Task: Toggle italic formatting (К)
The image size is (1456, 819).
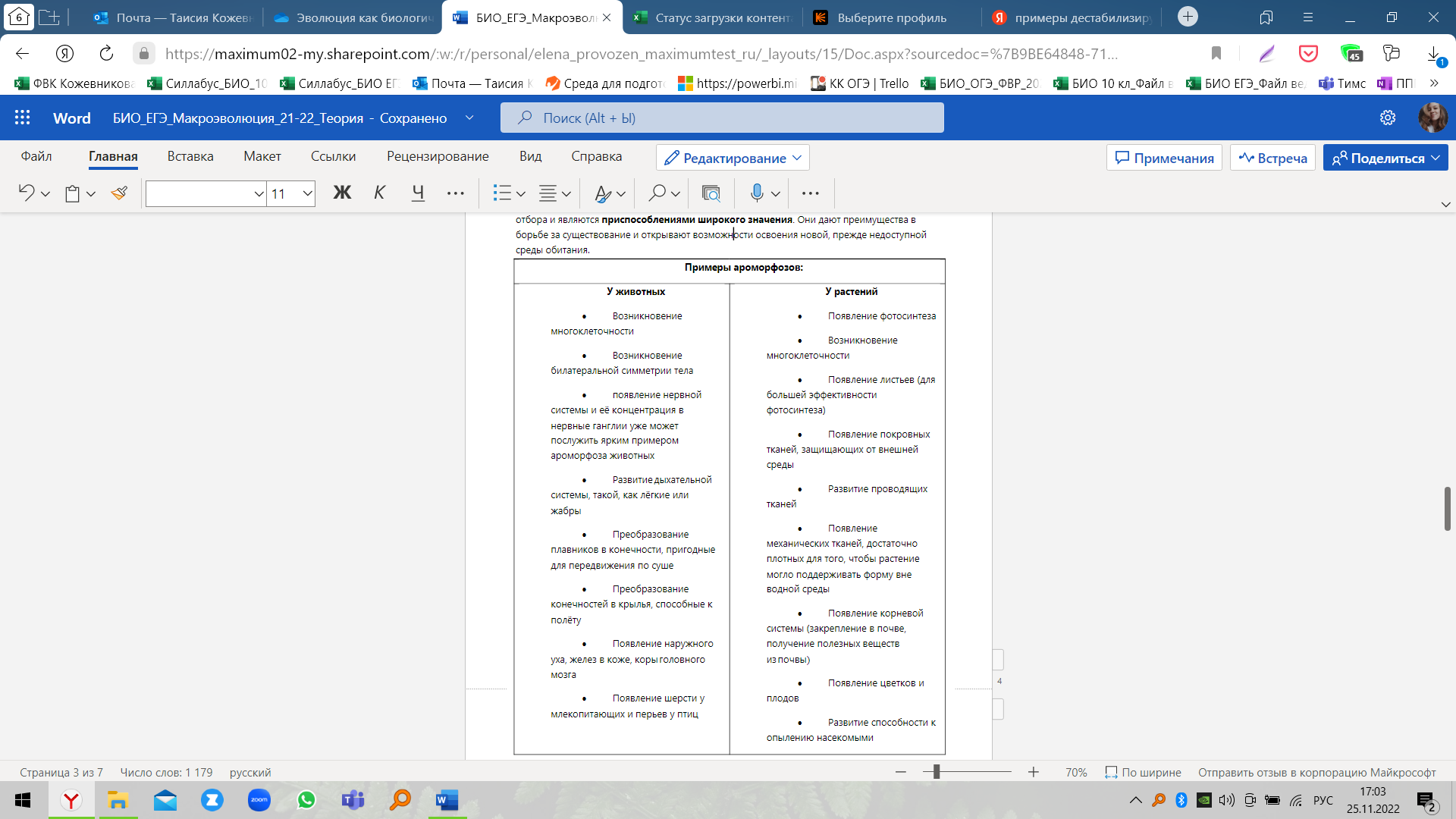Action: pos(379,193)
